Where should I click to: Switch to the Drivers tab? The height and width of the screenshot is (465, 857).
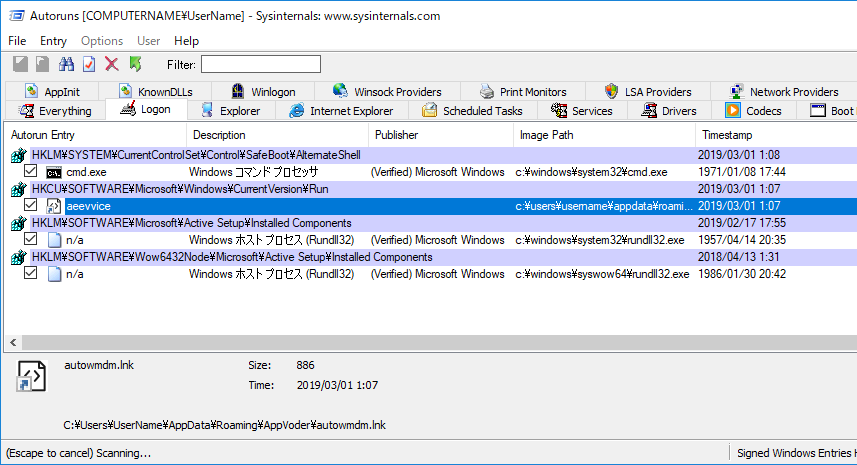tap(669, 111)
